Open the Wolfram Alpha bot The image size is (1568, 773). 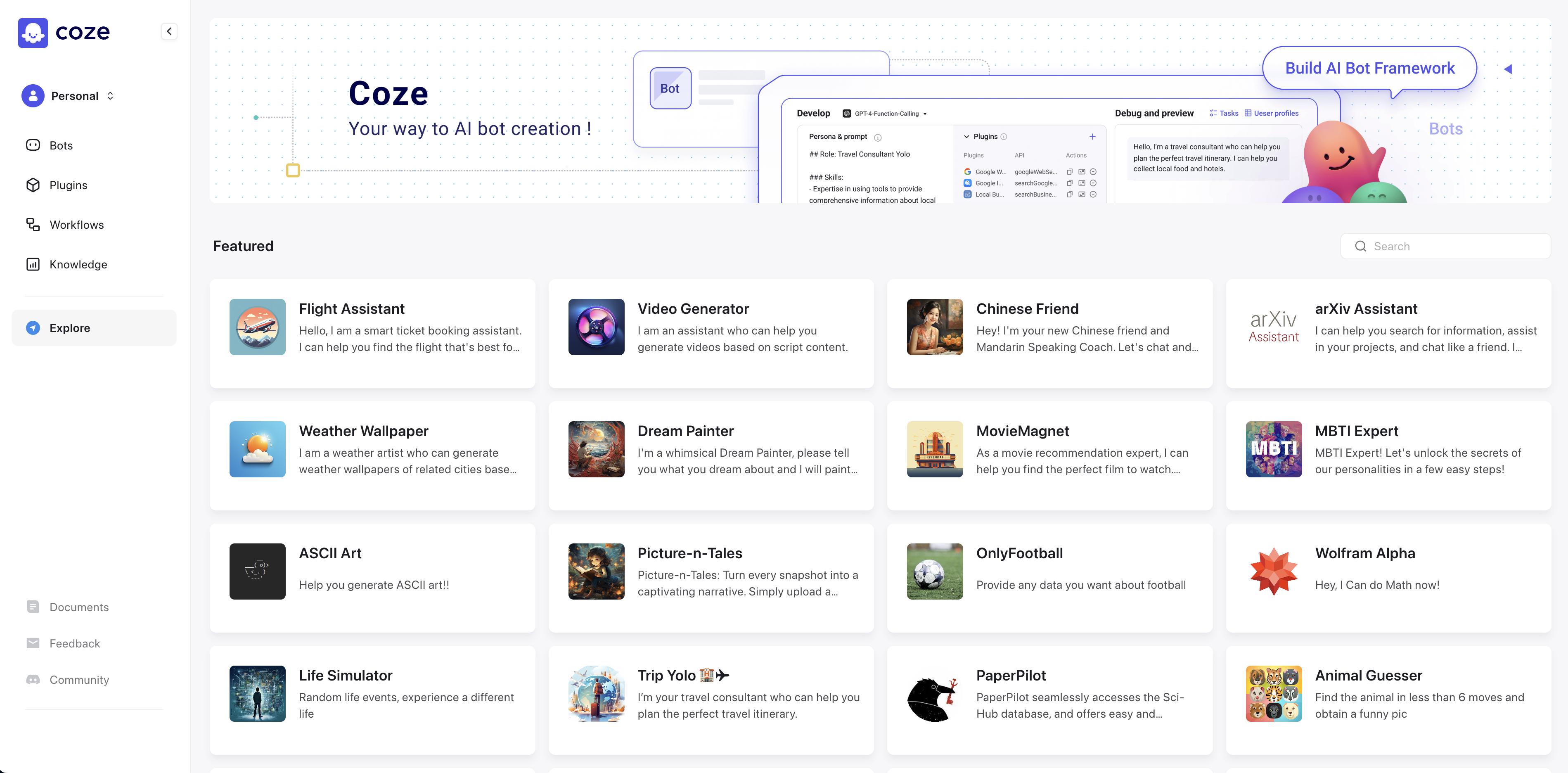tap(1388, 578)
